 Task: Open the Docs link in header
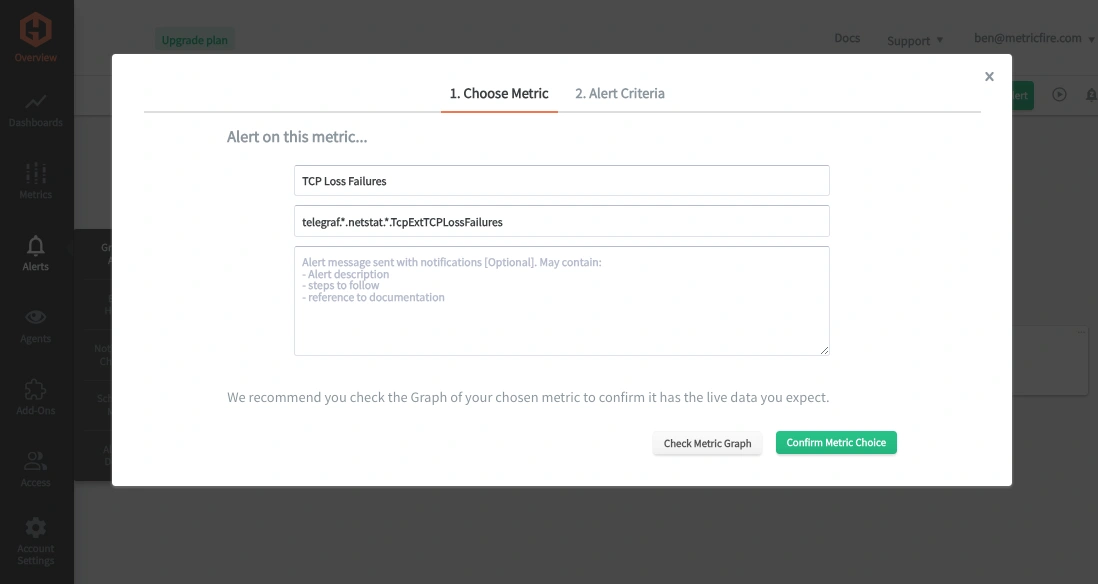(x=847, y=38)
